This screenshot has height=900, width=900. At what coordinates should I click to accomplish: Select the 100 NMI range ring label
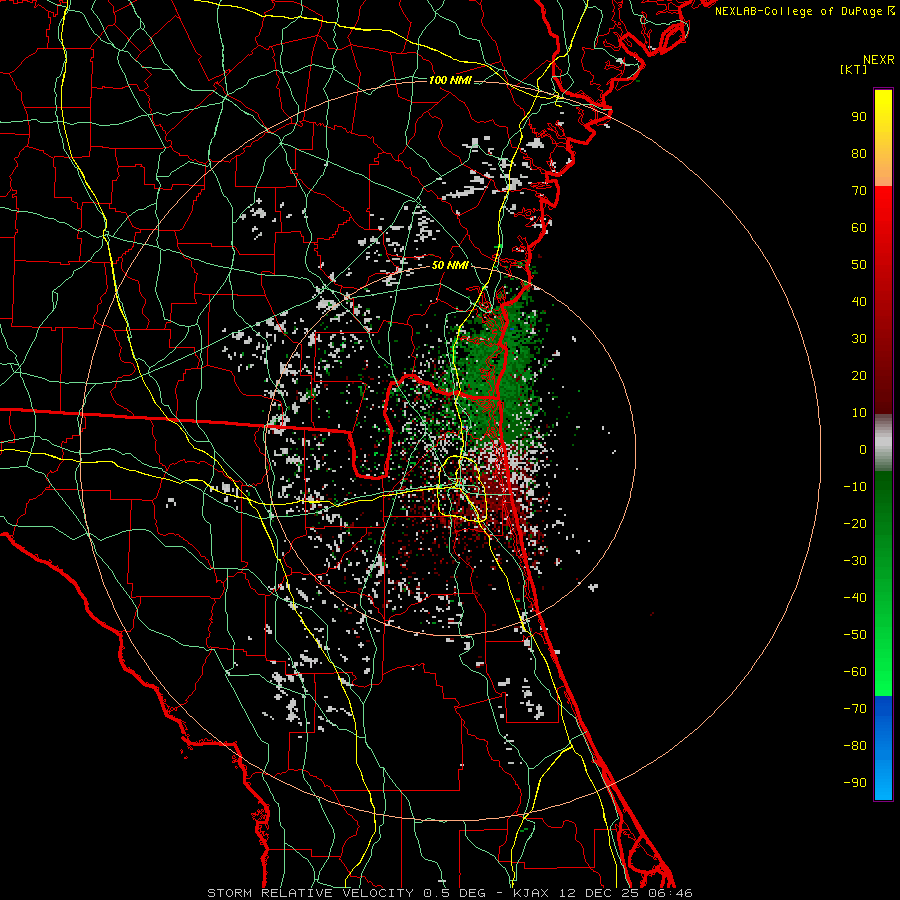point(451,80)
